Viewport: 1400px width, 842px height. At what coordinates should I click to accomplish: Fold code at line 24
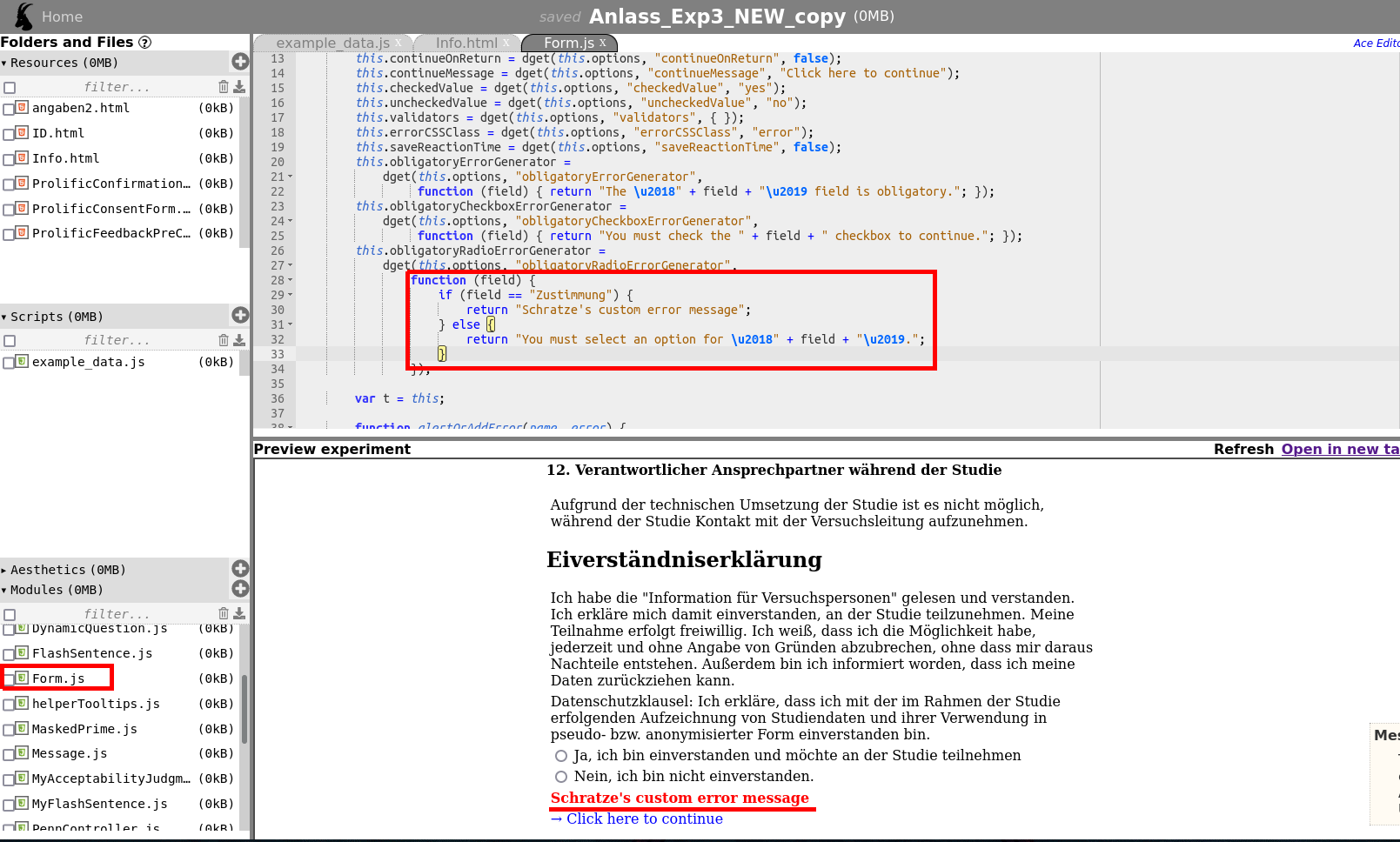tap(291, 221)
